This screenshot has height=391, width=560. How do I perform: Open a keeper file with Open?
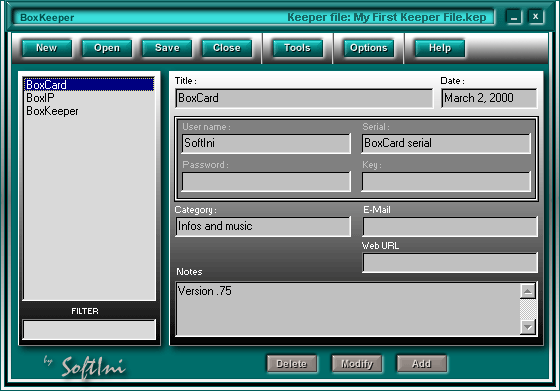(107, 48)
